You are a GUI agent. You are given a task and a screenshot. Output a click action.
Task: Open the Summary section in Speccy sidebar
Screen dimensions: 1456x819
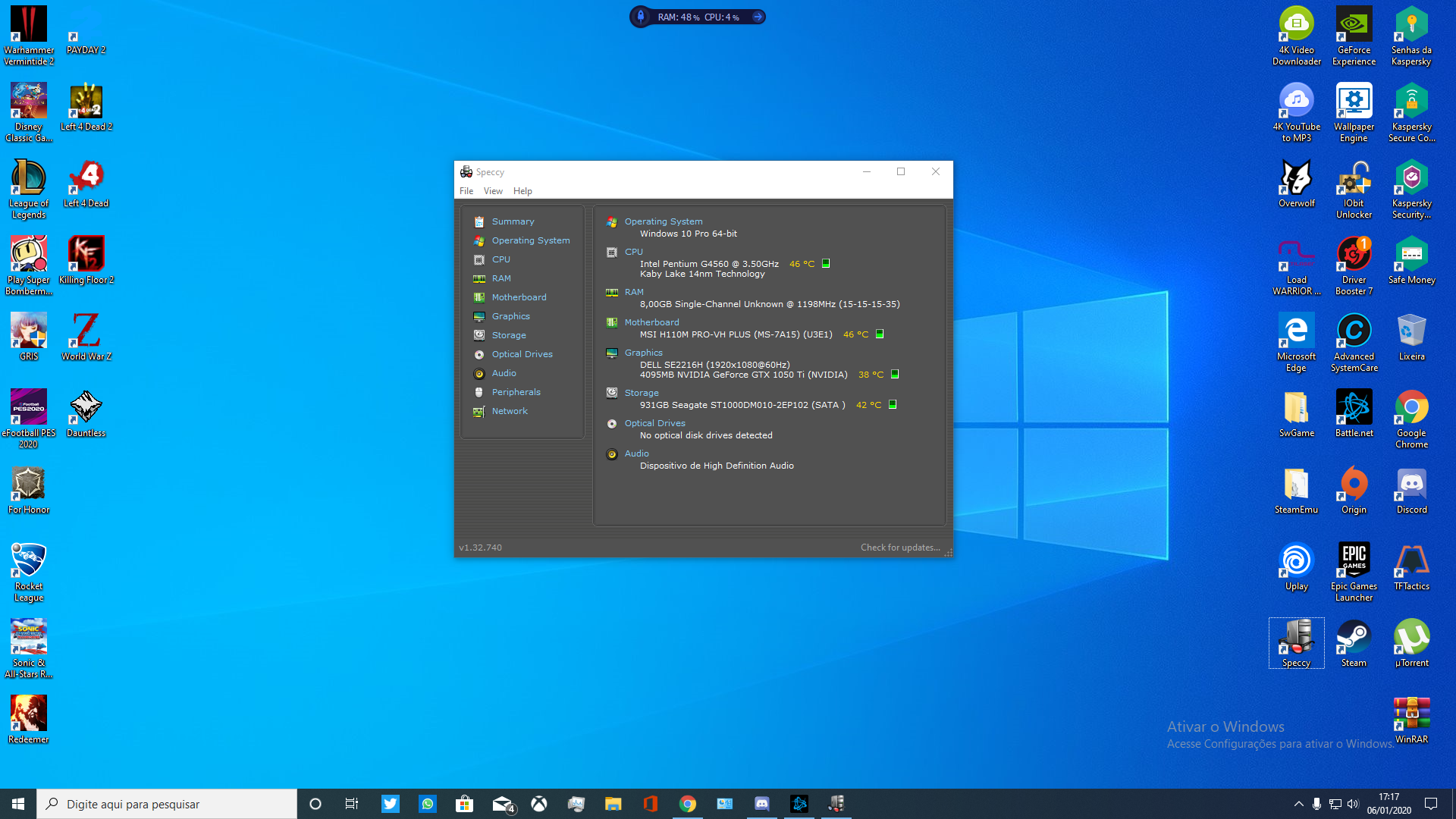(513, 221)
